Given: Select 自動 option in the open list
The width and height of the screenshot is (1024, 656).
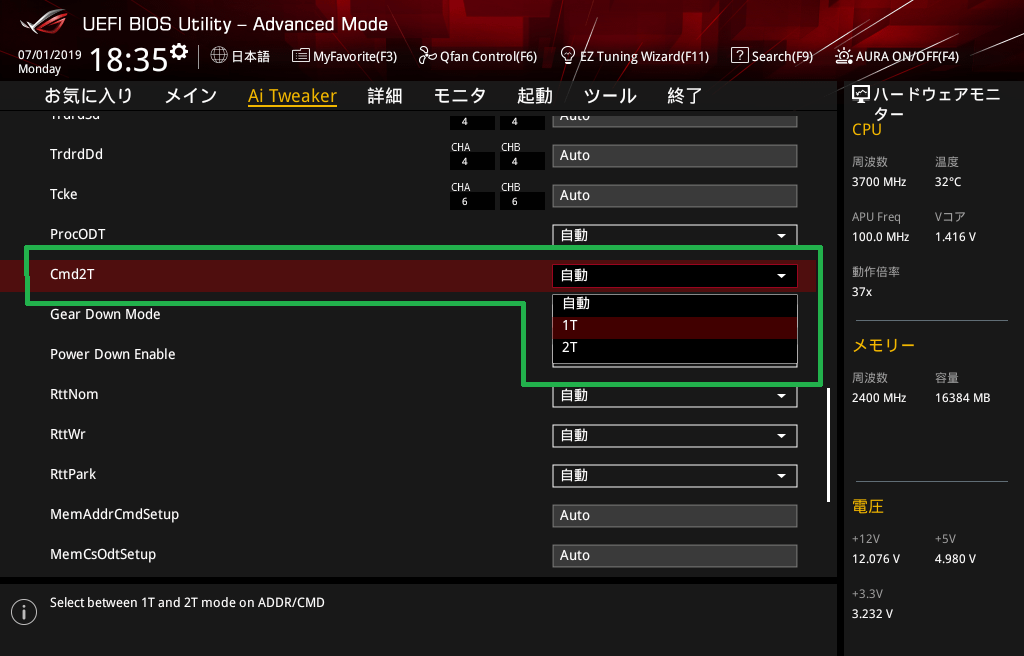Looking at the screenshot, I should (674, 304).
